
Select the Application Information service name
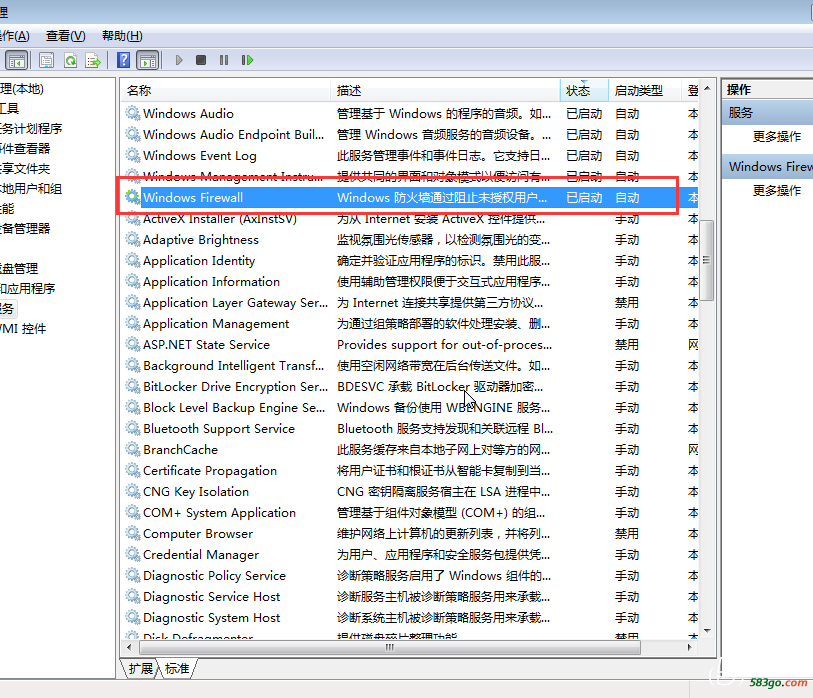pyautogui.click(x=212, y=281)
